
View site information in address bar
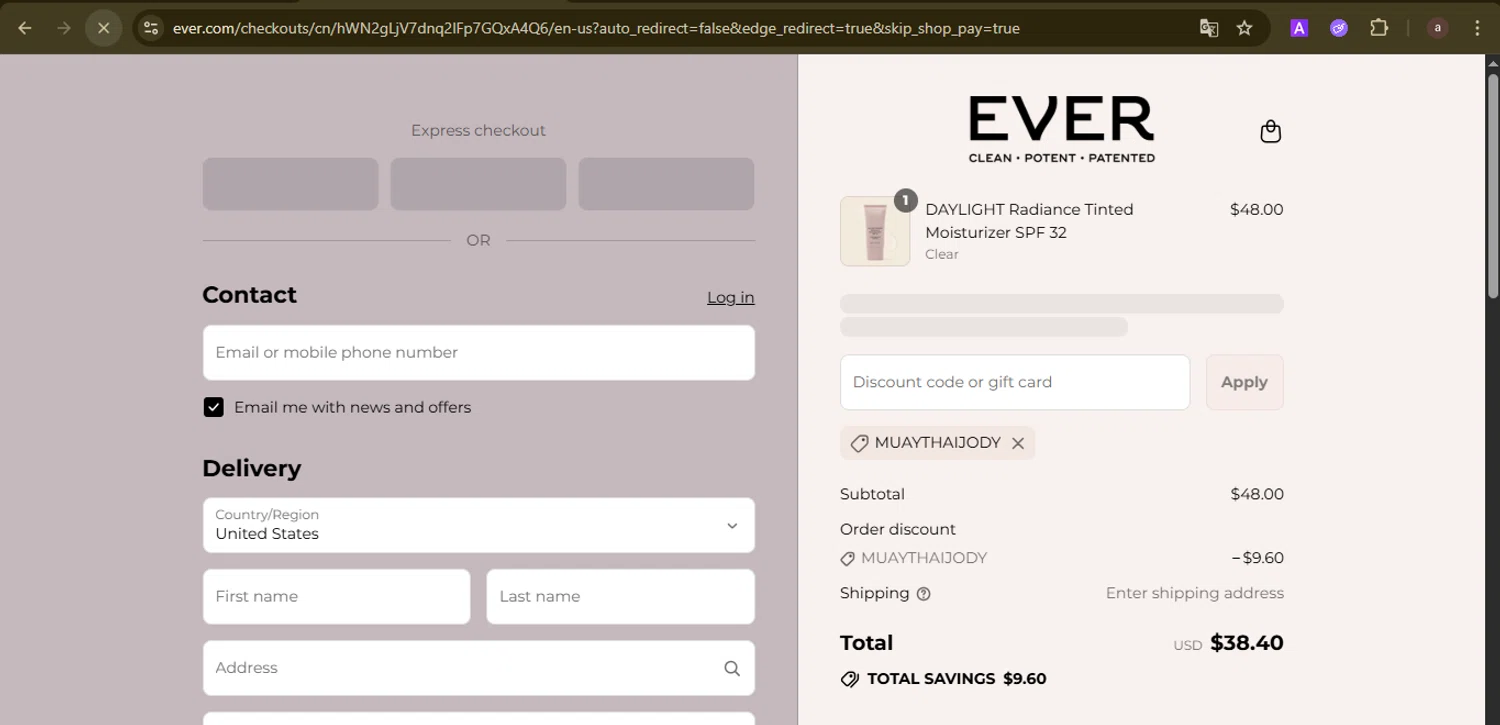click(151, 28)
